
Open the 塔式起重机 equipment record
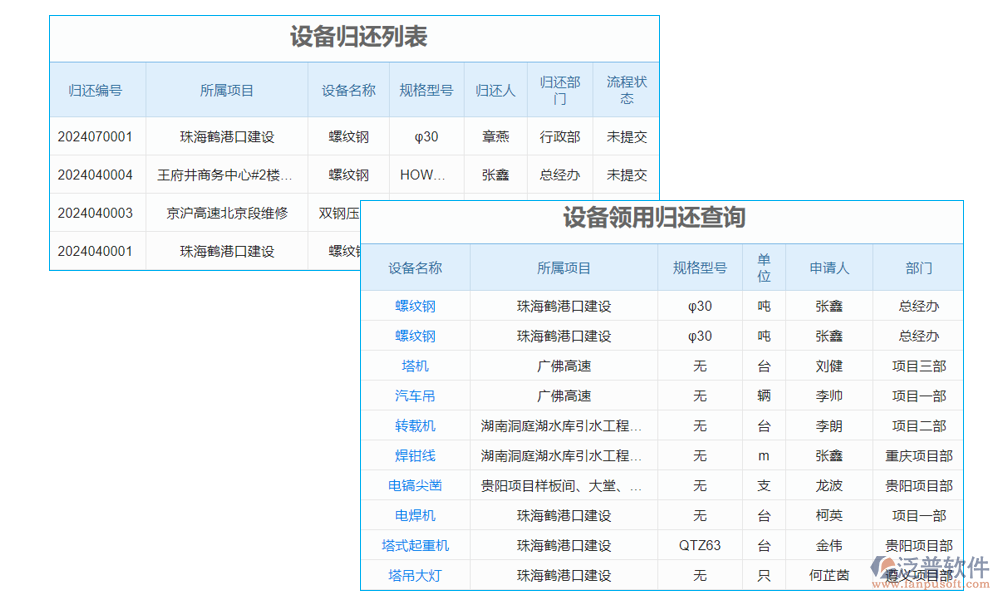pyautogui.click(x=415, y=545)
